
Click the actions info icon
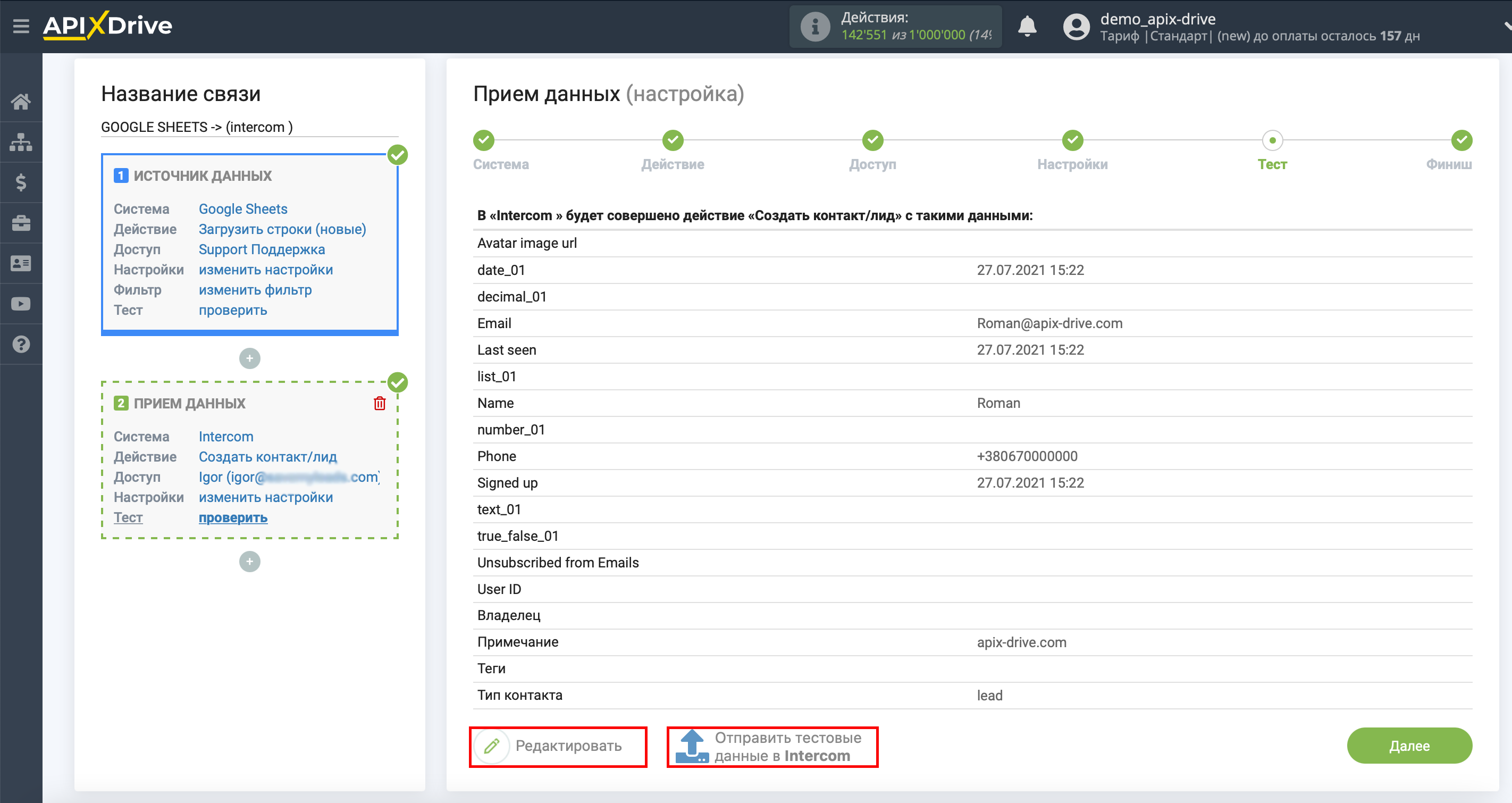pos(814,27)
